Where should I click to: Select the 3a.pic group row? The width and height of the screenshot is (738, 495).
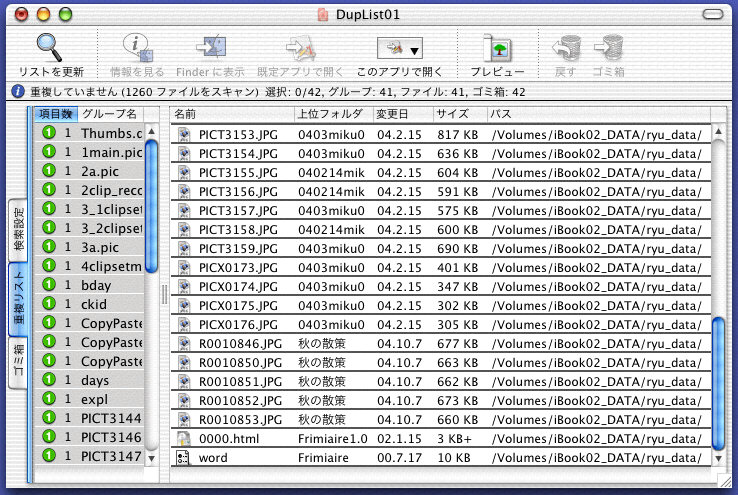[x=89, y=247]
